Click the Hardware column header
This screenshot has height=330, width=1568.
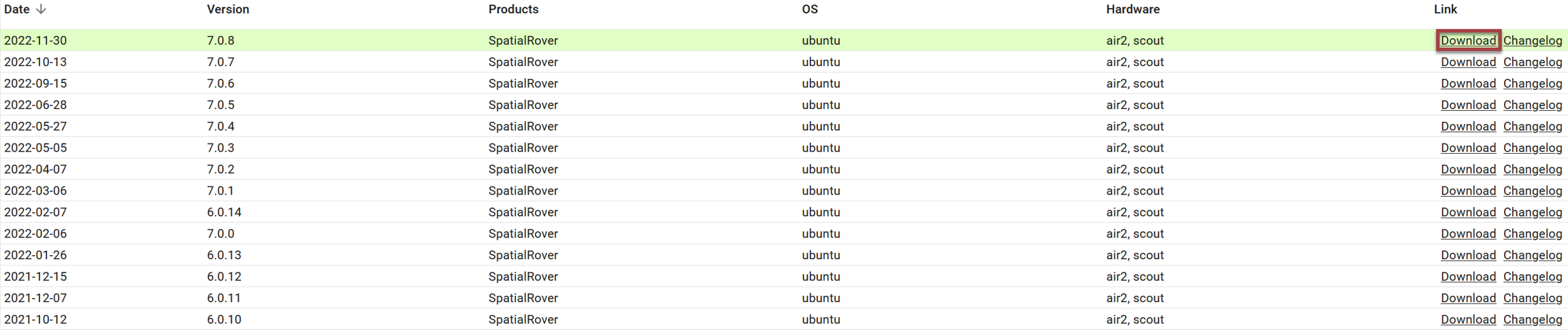(1132, 10)
